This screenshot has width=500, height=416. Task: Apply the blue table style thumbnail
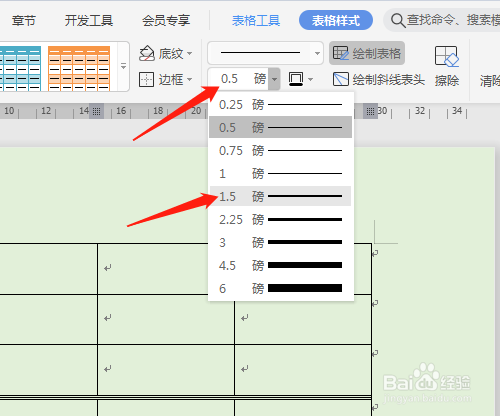click(20, 68)
